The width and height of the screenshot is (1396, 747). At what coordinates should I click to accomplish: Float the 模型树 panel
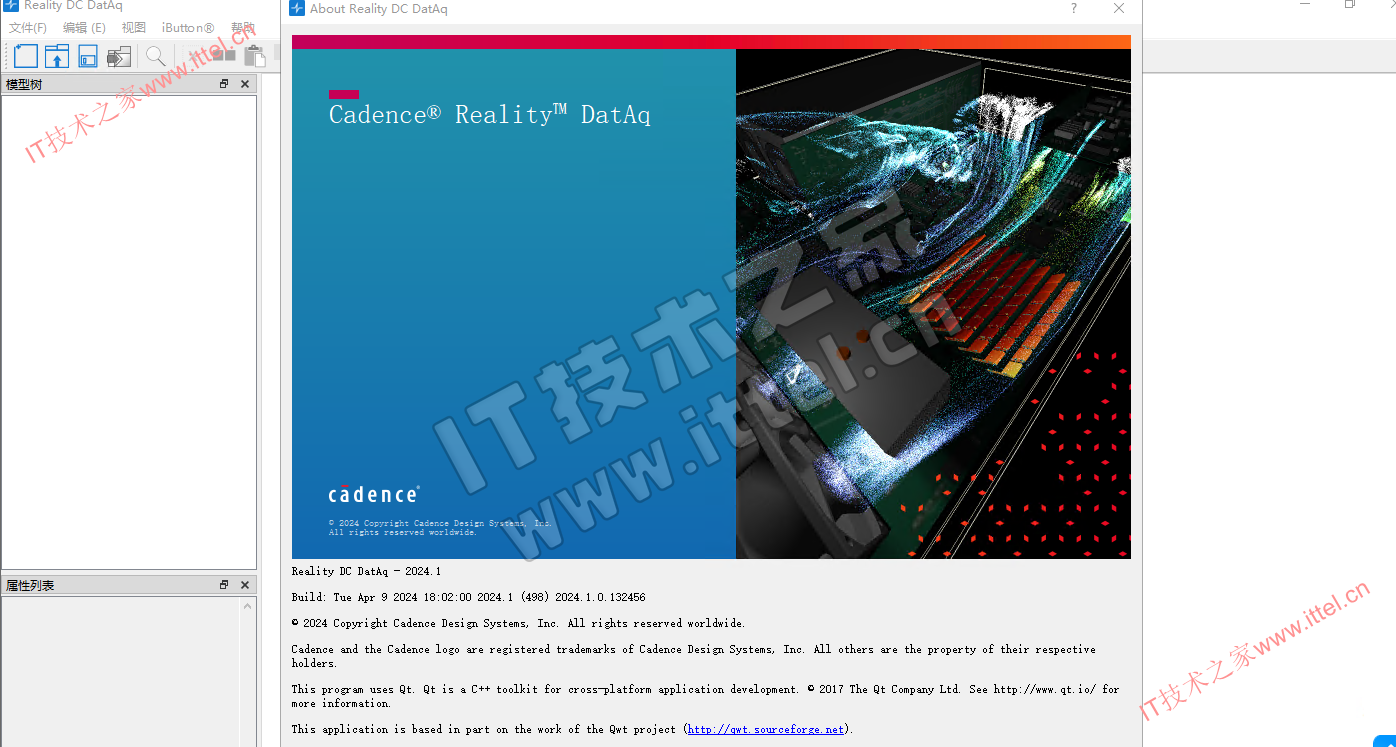(224, 84)
